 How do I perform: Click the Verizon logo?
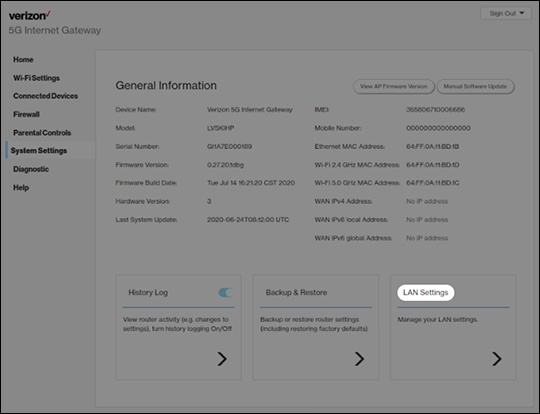tap(30, 15)
